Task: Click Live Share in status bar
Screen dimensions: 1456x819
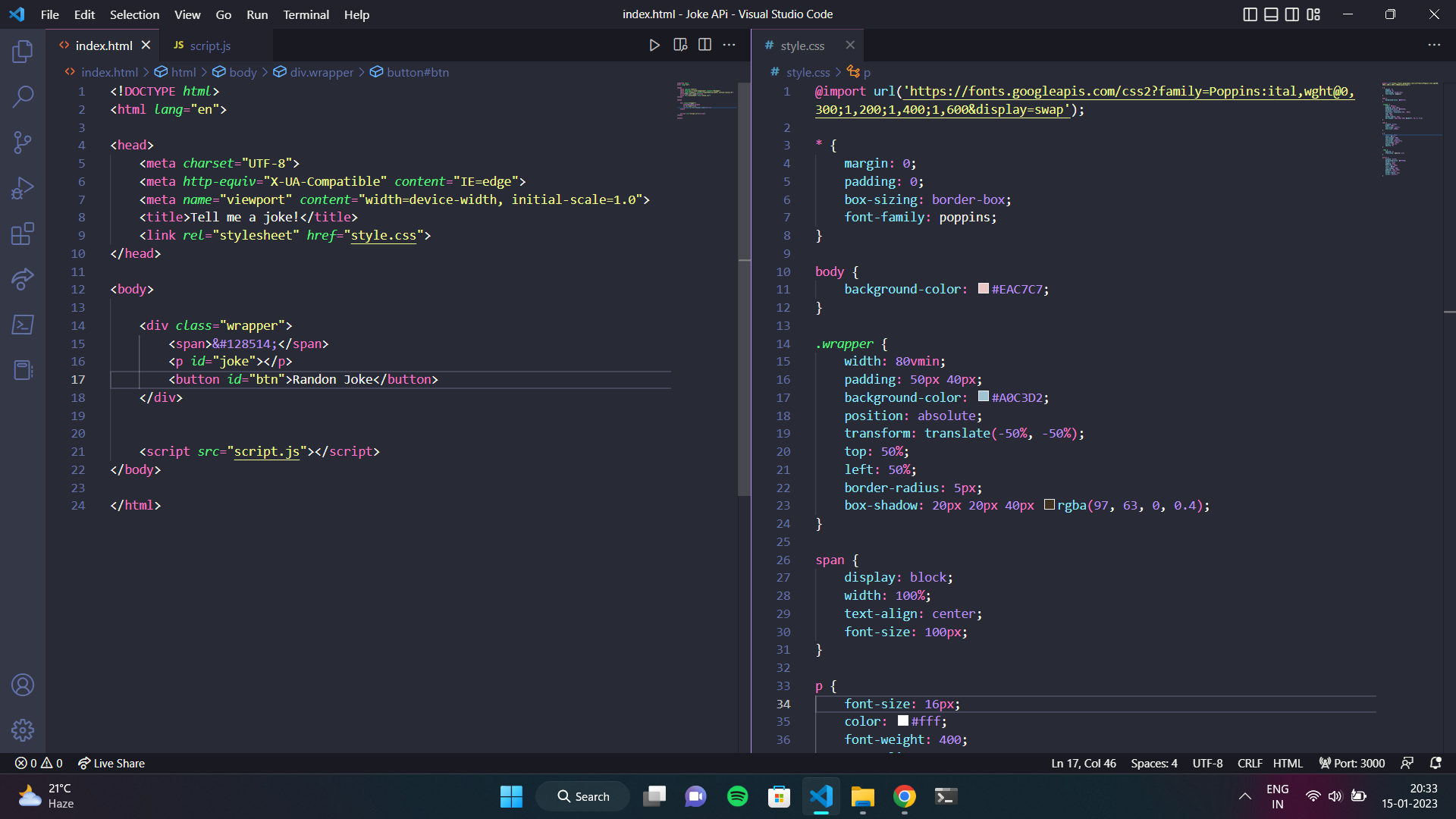Action: coord(111,763)
